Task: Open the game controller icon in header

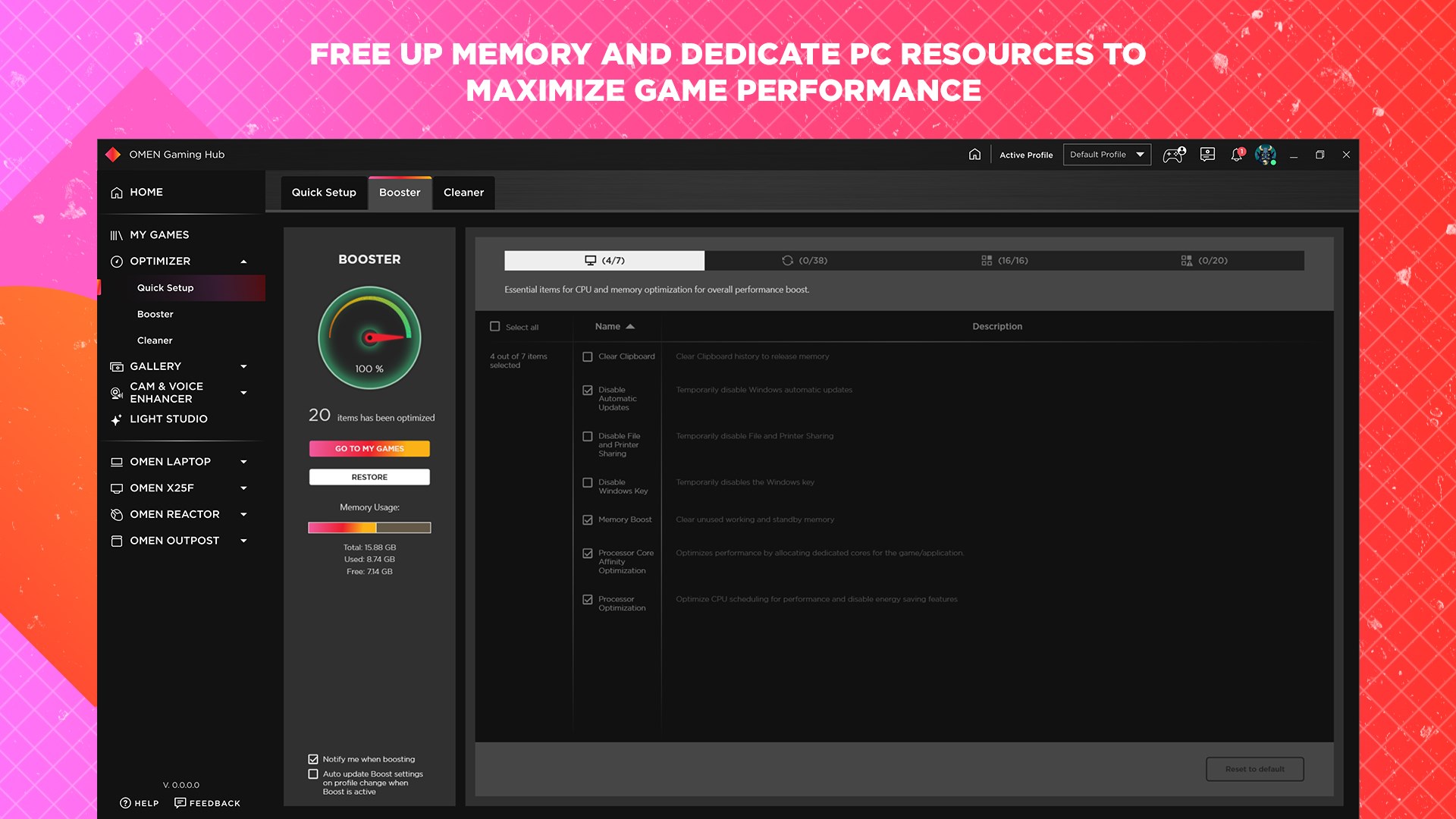Action: click(x=1174, y=155)
